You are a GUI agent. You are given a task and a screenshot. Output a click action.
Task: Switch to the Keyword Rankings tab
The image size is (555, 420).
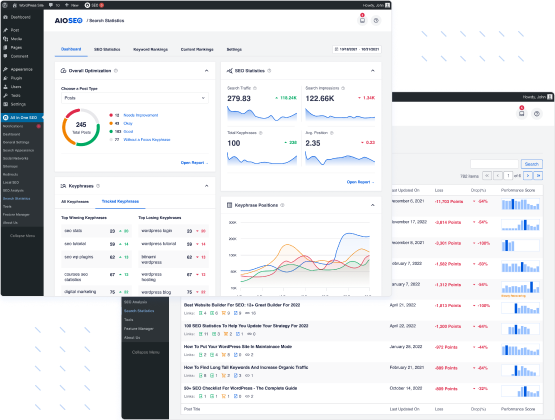point(150,50)
